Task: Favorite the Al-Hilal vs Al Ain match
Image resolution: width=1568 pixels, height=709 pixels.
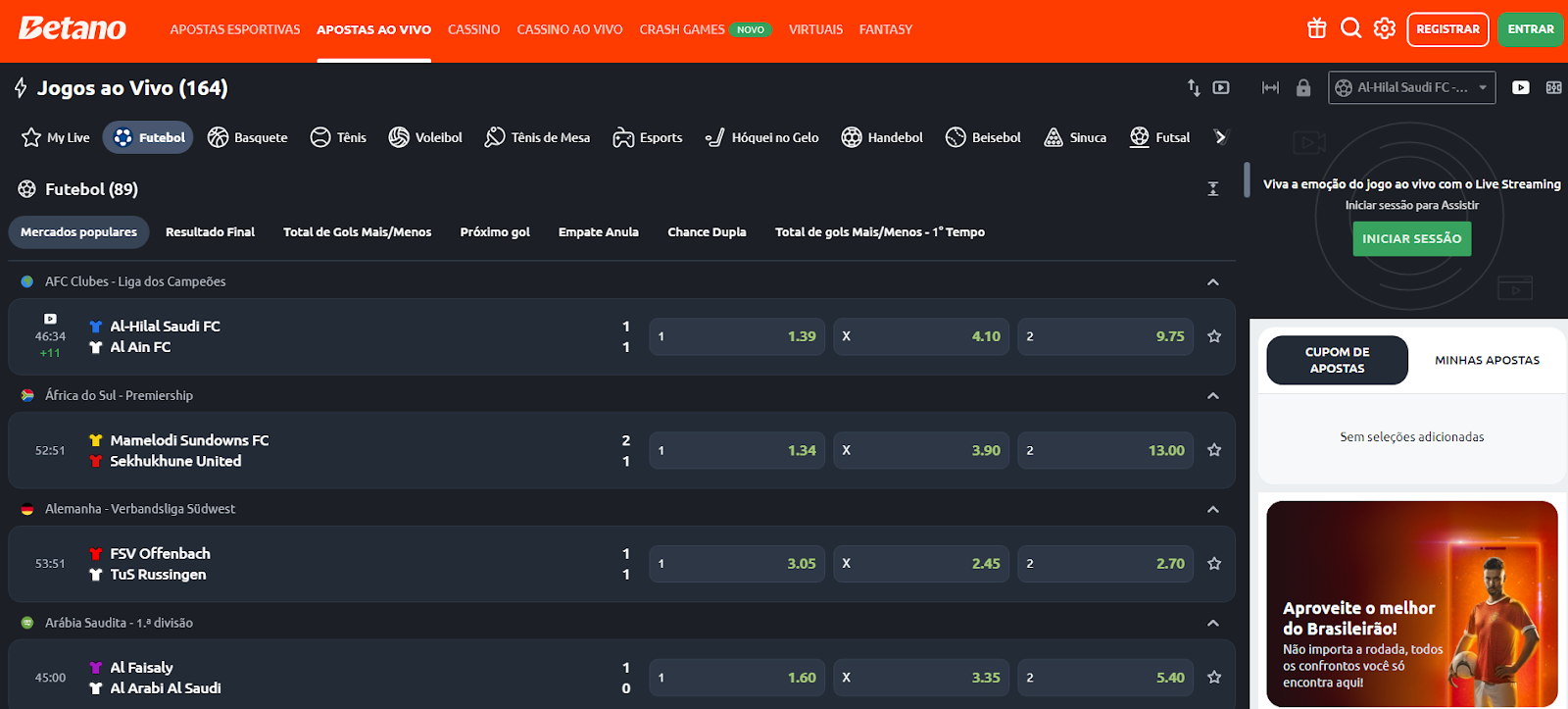Action: tap(1214, 336)
